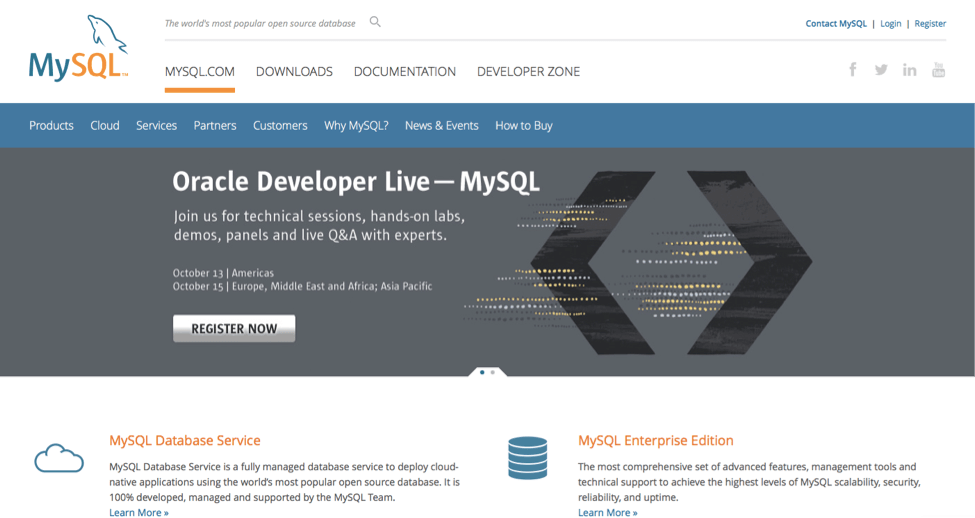Open the Customers menu item
This screenshot has width=975, height=518.
280,126
